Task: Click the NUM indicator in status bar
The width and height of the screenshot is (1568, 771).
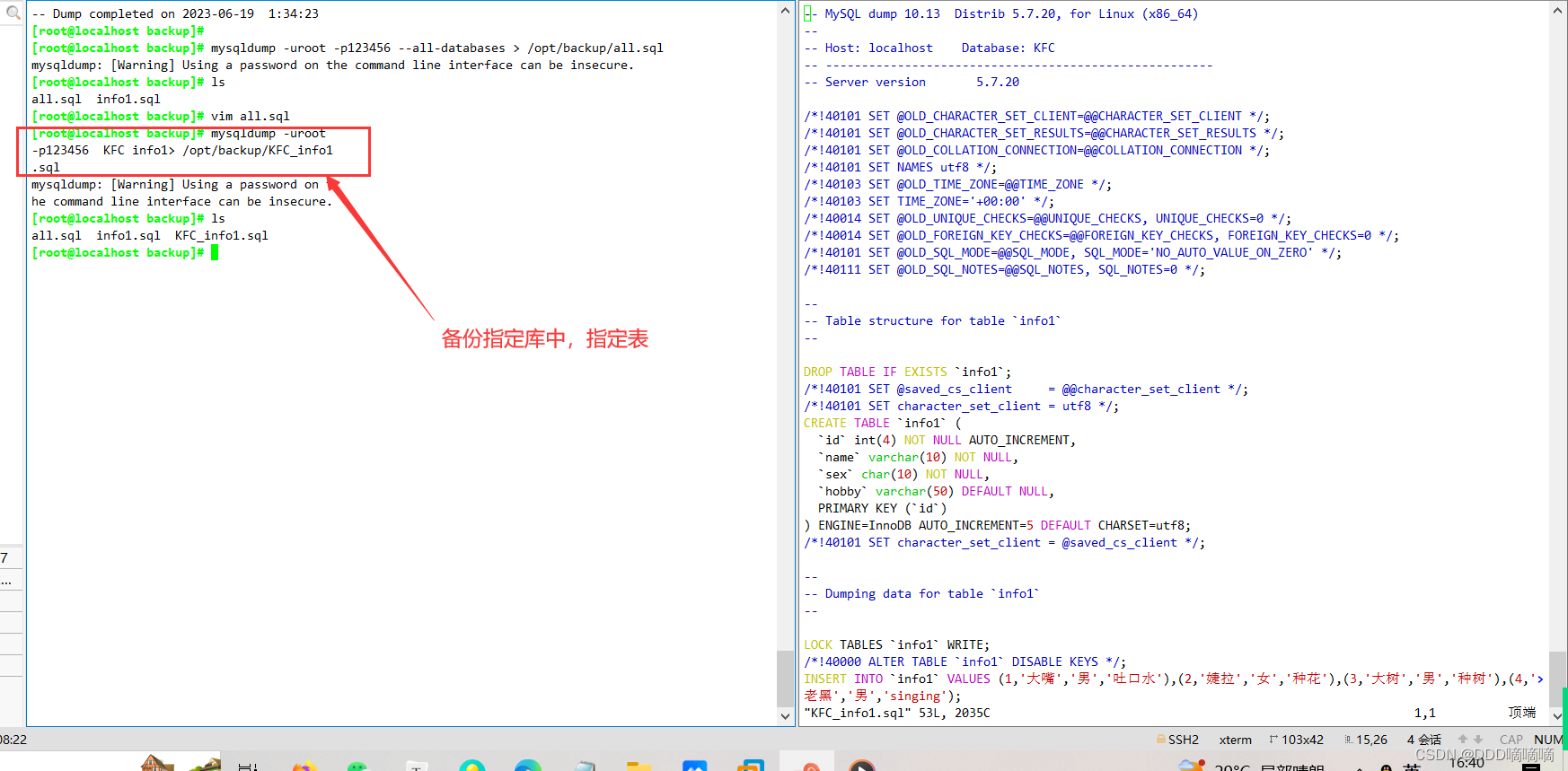Action: [1548, 740]
